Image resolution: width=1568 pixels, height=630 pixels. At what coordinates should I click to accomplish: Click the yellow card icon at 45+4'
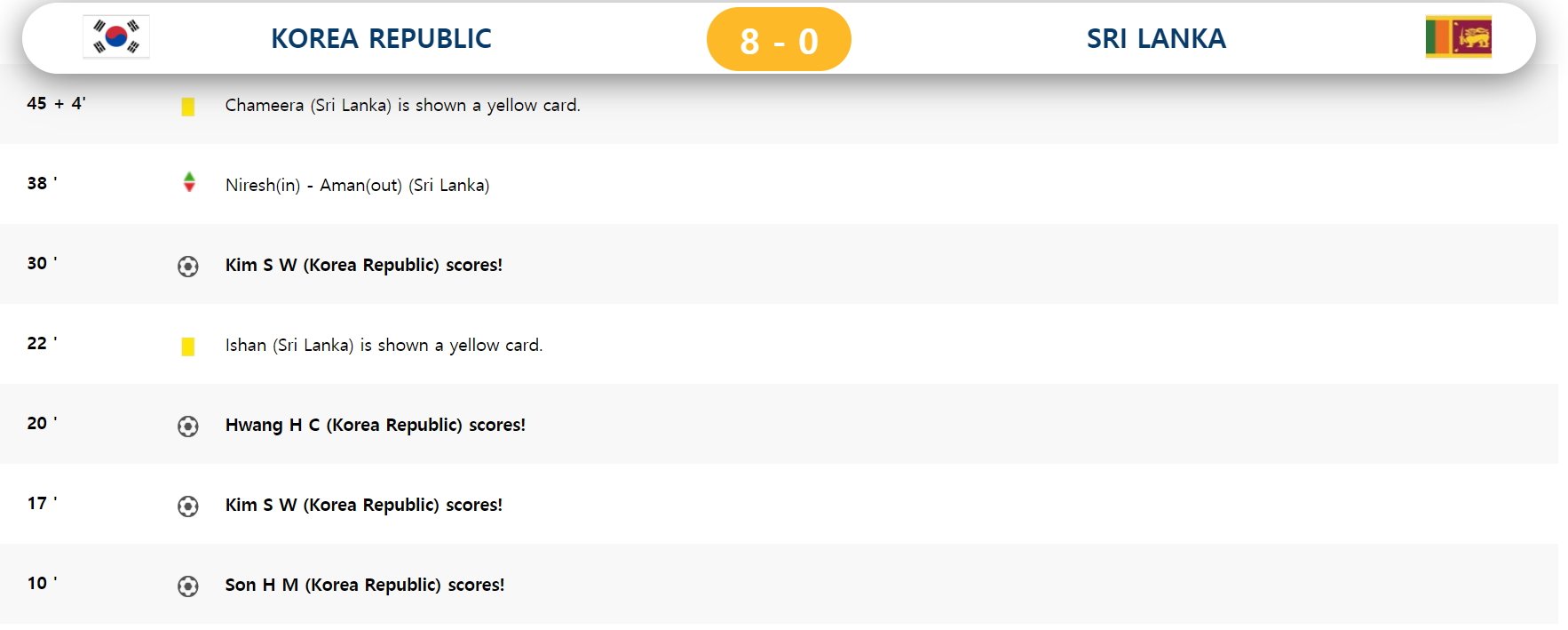(x=188, y=107)
